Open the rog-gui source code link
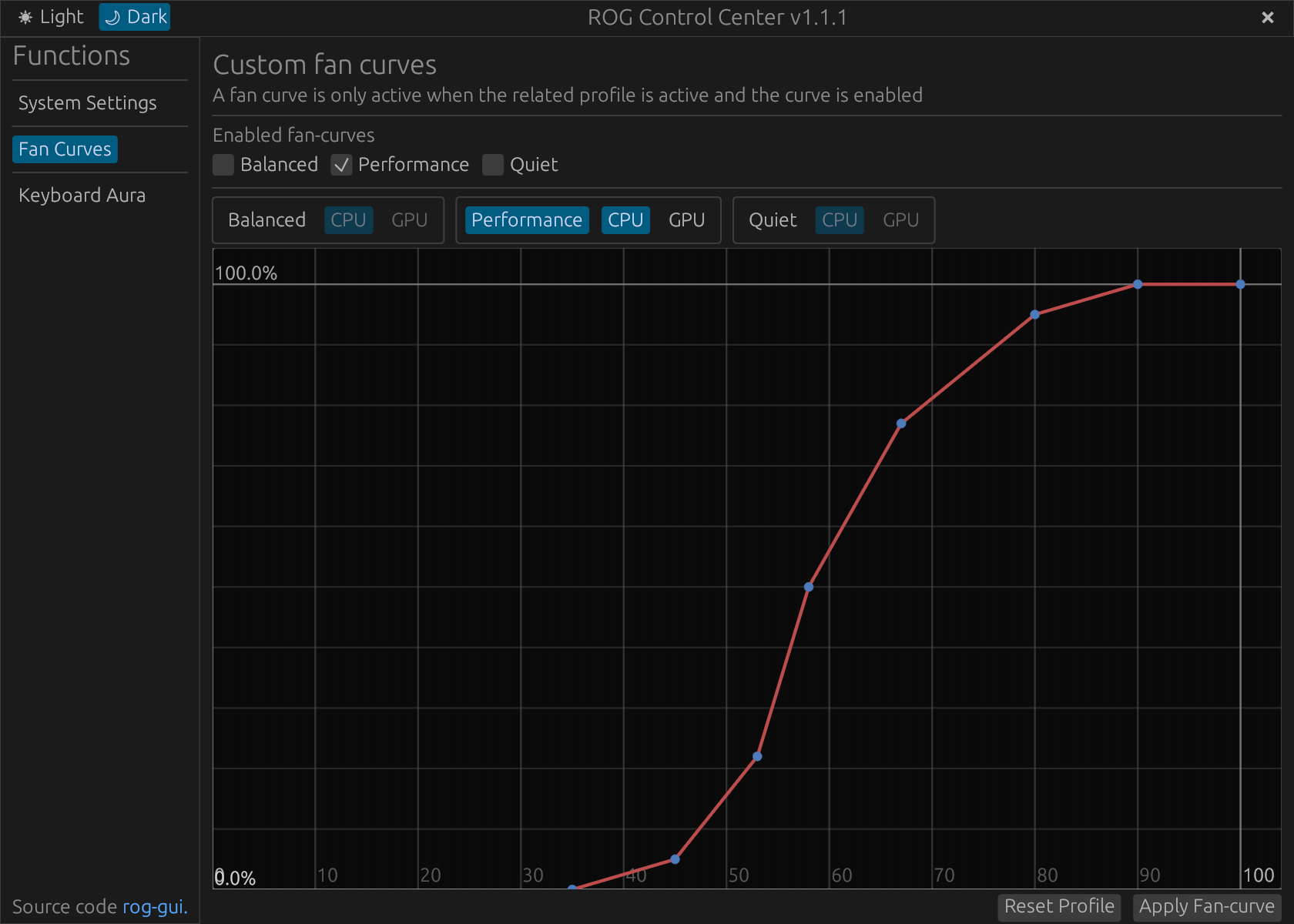Image resolution: width=1294 pixels, height=924 pixels. (x=155, y=907)
